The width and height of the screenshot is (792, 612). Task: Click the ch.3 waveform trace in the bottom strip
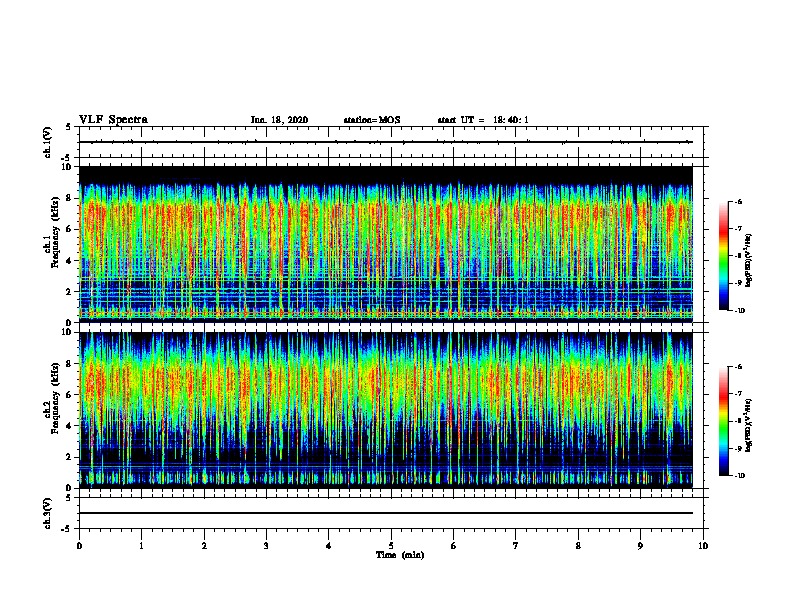pyautogui.click(x=386, y=513)
